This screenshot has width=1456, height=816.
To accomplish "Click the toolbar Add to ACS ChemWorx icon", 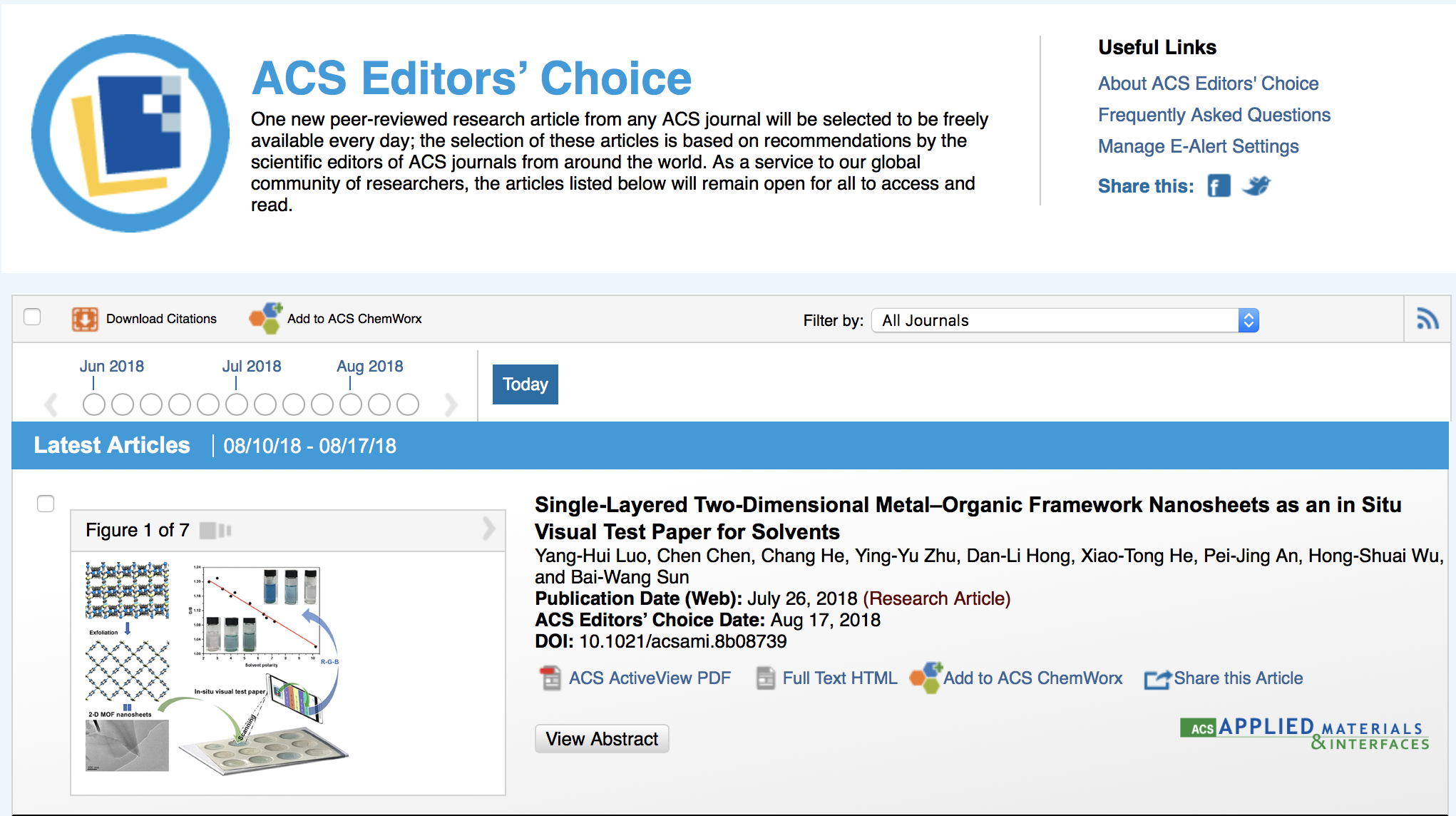I will point(266,318).
